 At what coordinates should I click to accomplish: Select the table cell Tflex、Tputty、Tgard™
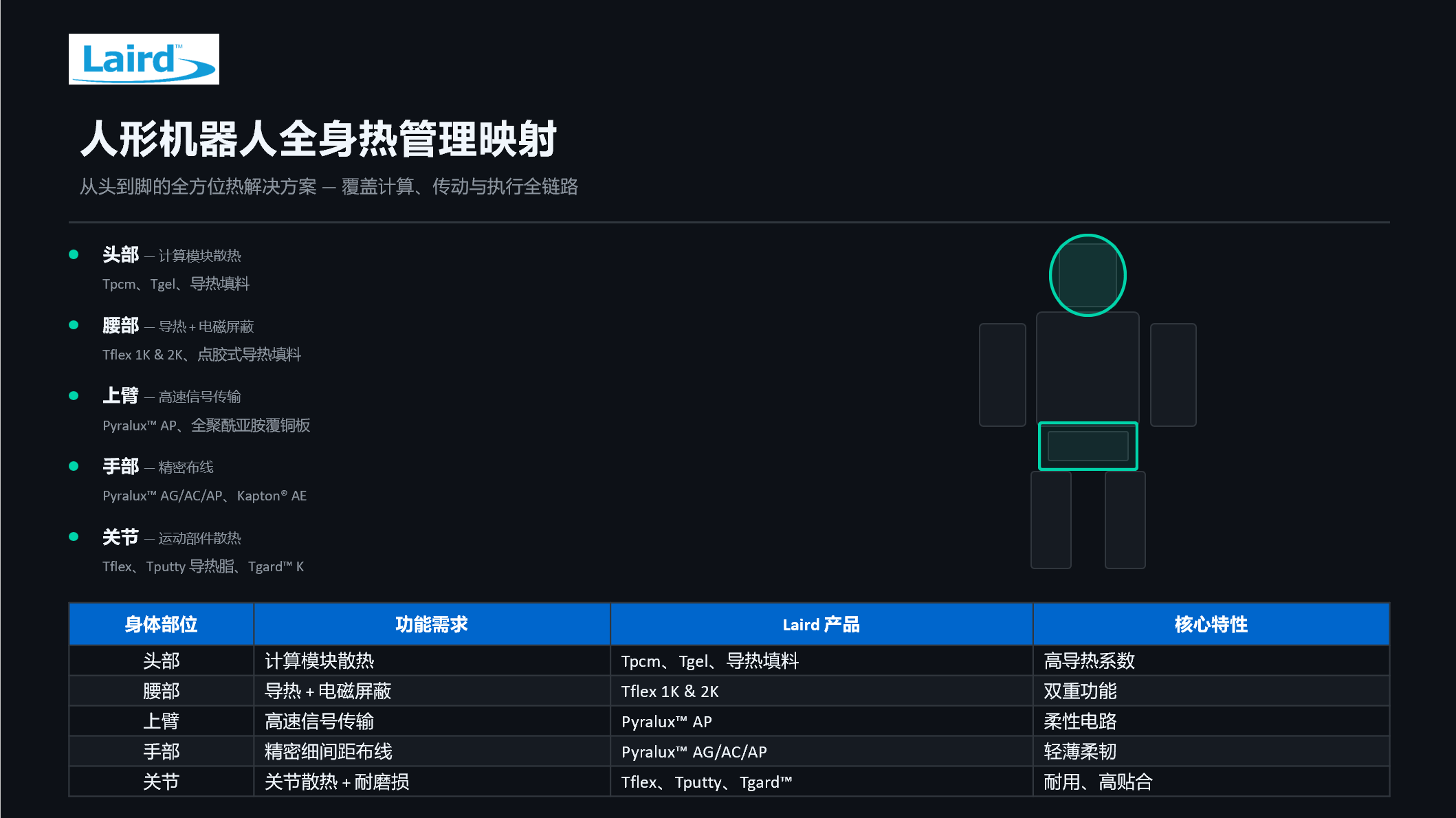coord(821,782)
